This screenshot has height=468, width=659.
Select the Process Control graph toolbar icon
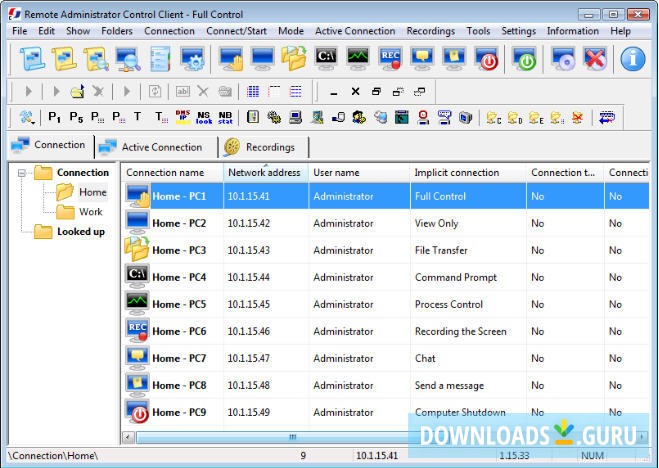(x=358, y=58)
